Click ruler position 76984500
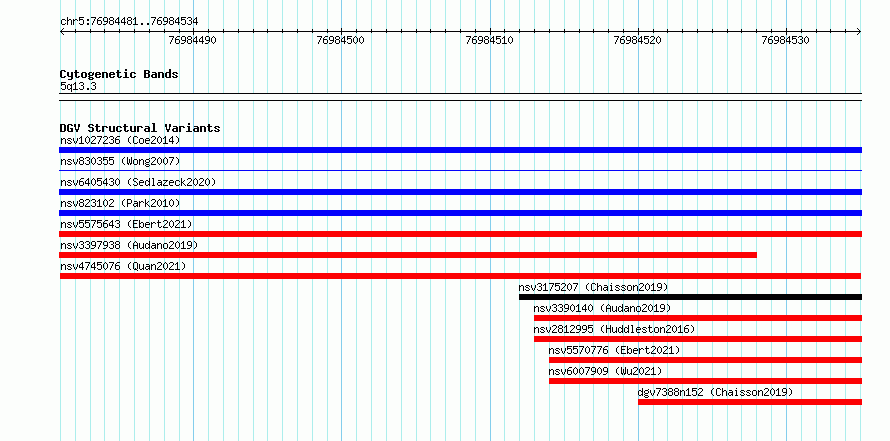Image resolution: width=890 pixels, height=441 pixels. pos(341,41)
